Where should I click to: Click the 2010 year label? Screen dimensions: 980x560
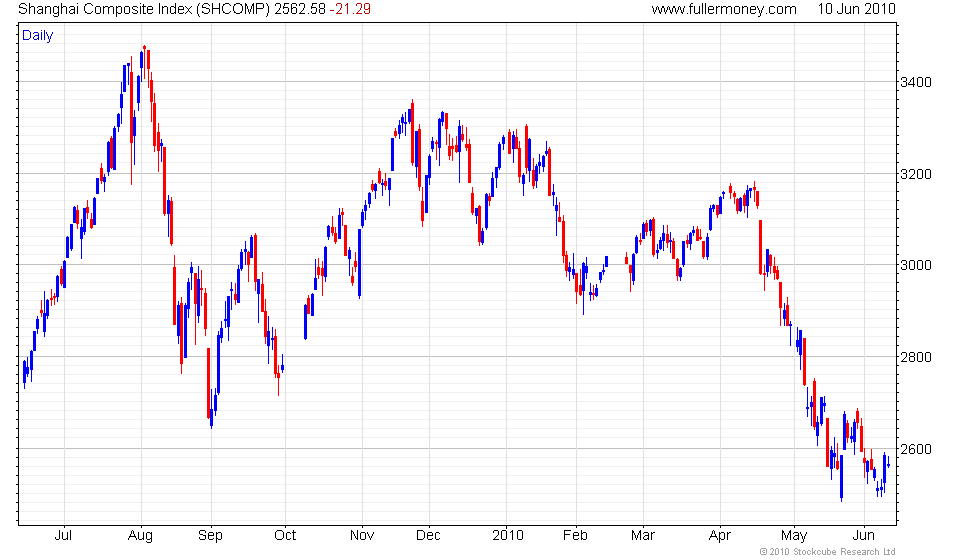click(x=508, y=536)
